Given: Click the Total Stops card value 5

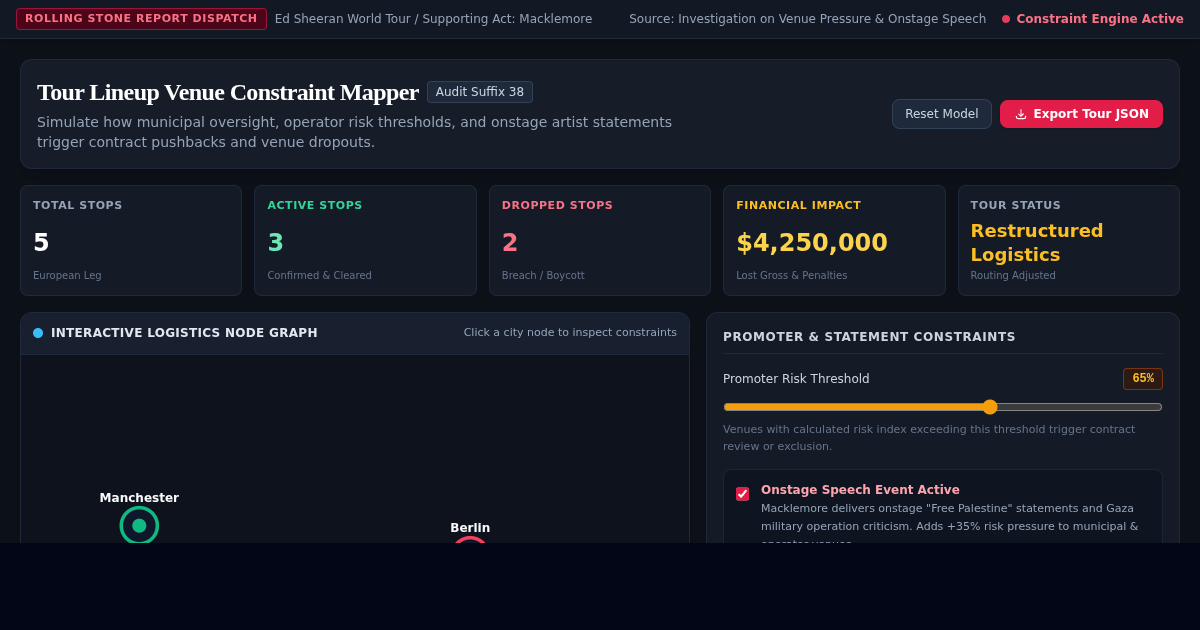Looking at the screenshot, I should pyautogui.click(x=41, y=243).
